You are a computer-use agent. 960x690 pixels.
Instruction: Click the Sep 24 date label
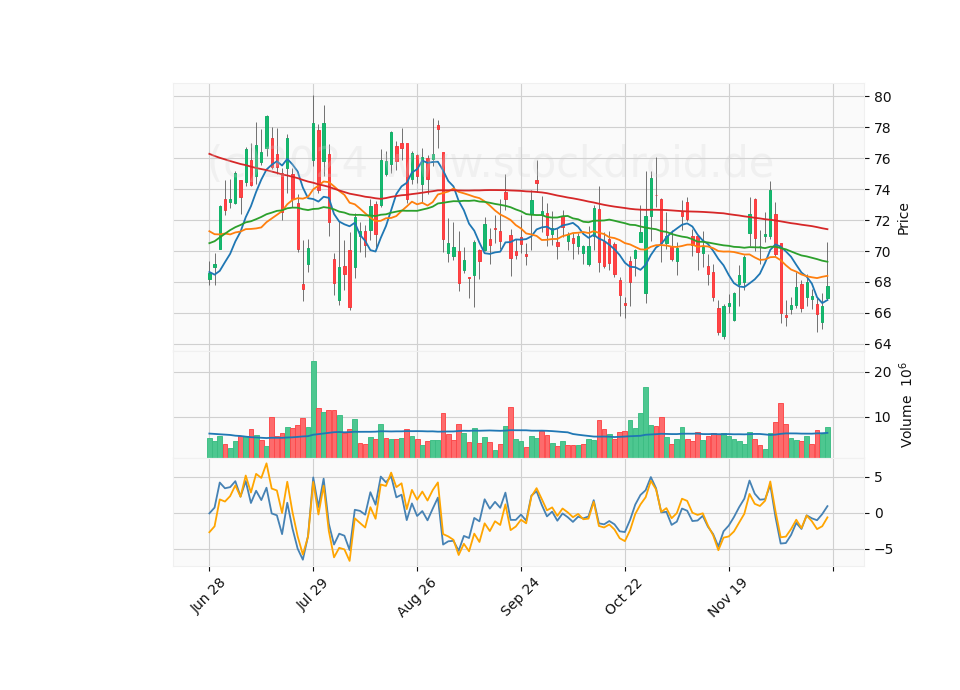point(519,596)
